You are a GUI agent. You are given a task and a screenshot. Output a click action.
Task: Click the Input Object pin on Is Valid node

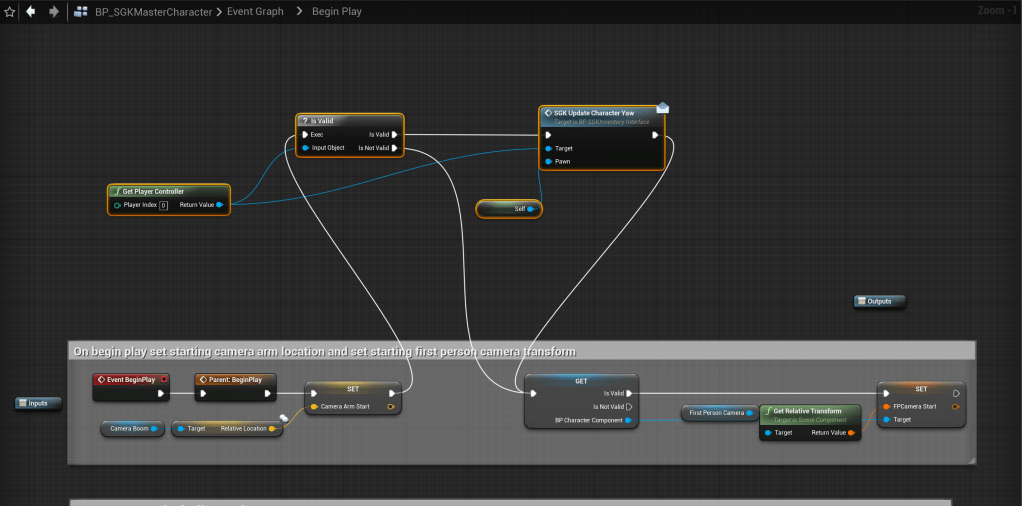pyautogui.click(x=305, y=148)
